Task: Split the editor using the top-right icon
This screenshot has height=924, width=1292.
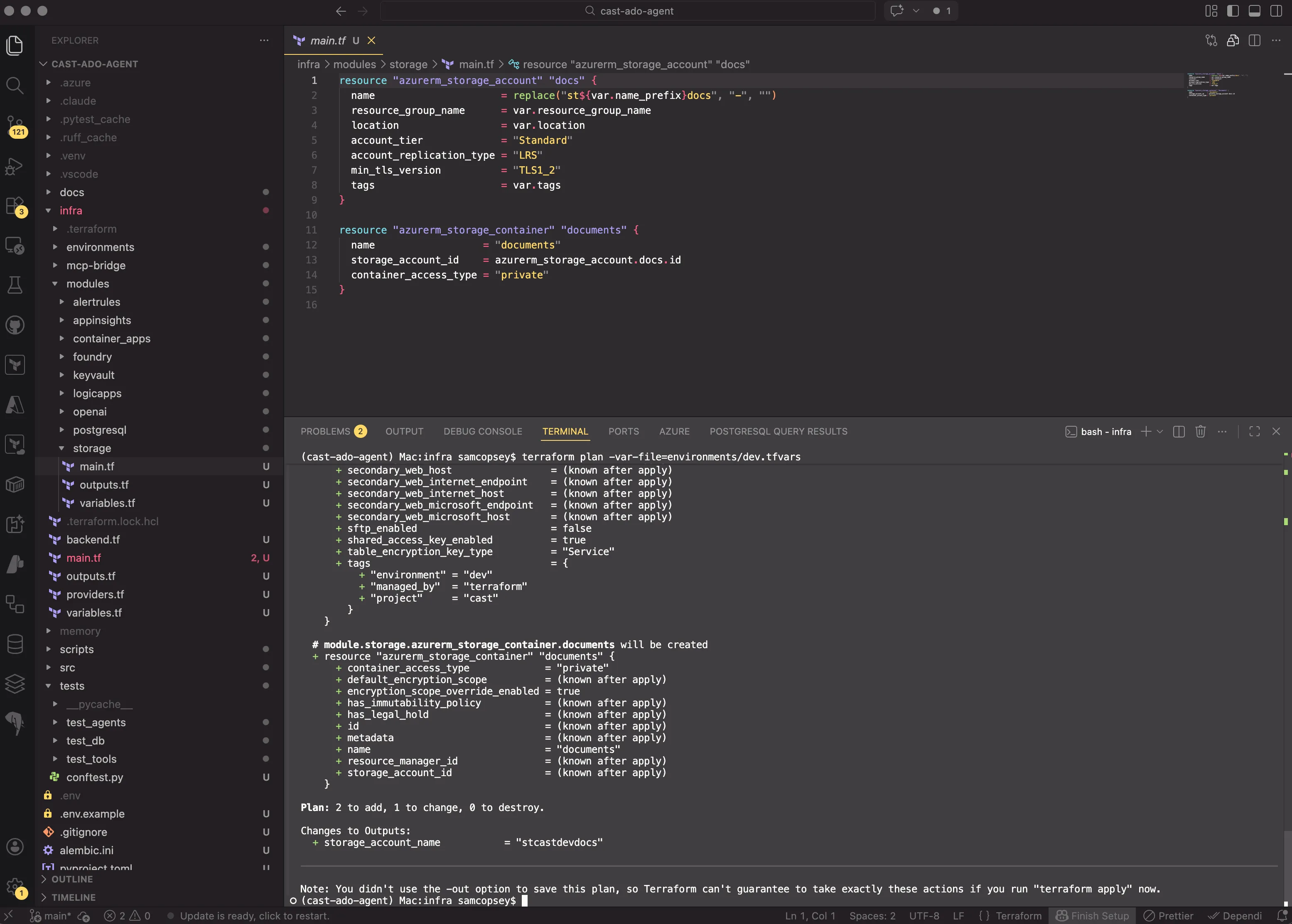Action: point(1255,40)
